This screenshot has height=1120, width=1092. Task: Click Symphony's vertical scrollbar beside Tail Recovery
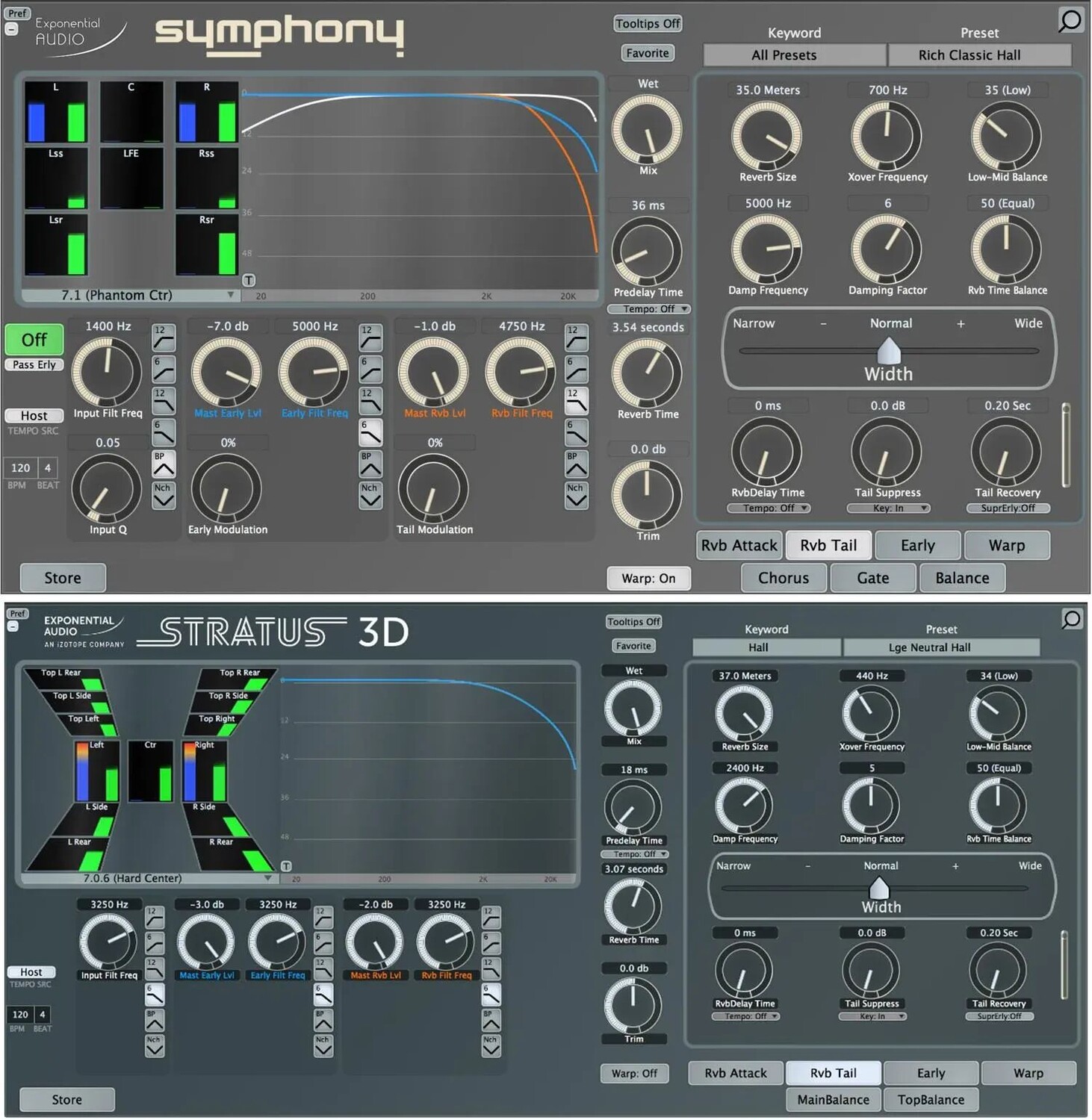tap(1066, 446)
